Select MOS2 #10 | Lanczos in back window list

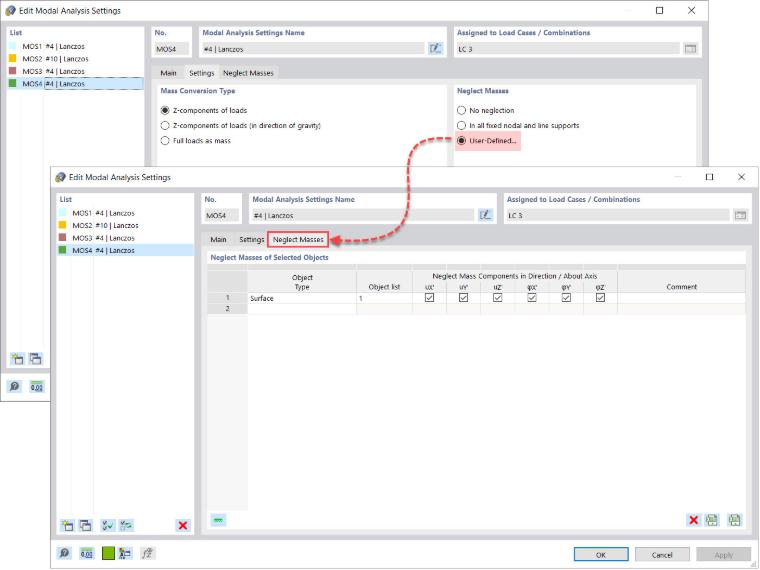point(75,59)
